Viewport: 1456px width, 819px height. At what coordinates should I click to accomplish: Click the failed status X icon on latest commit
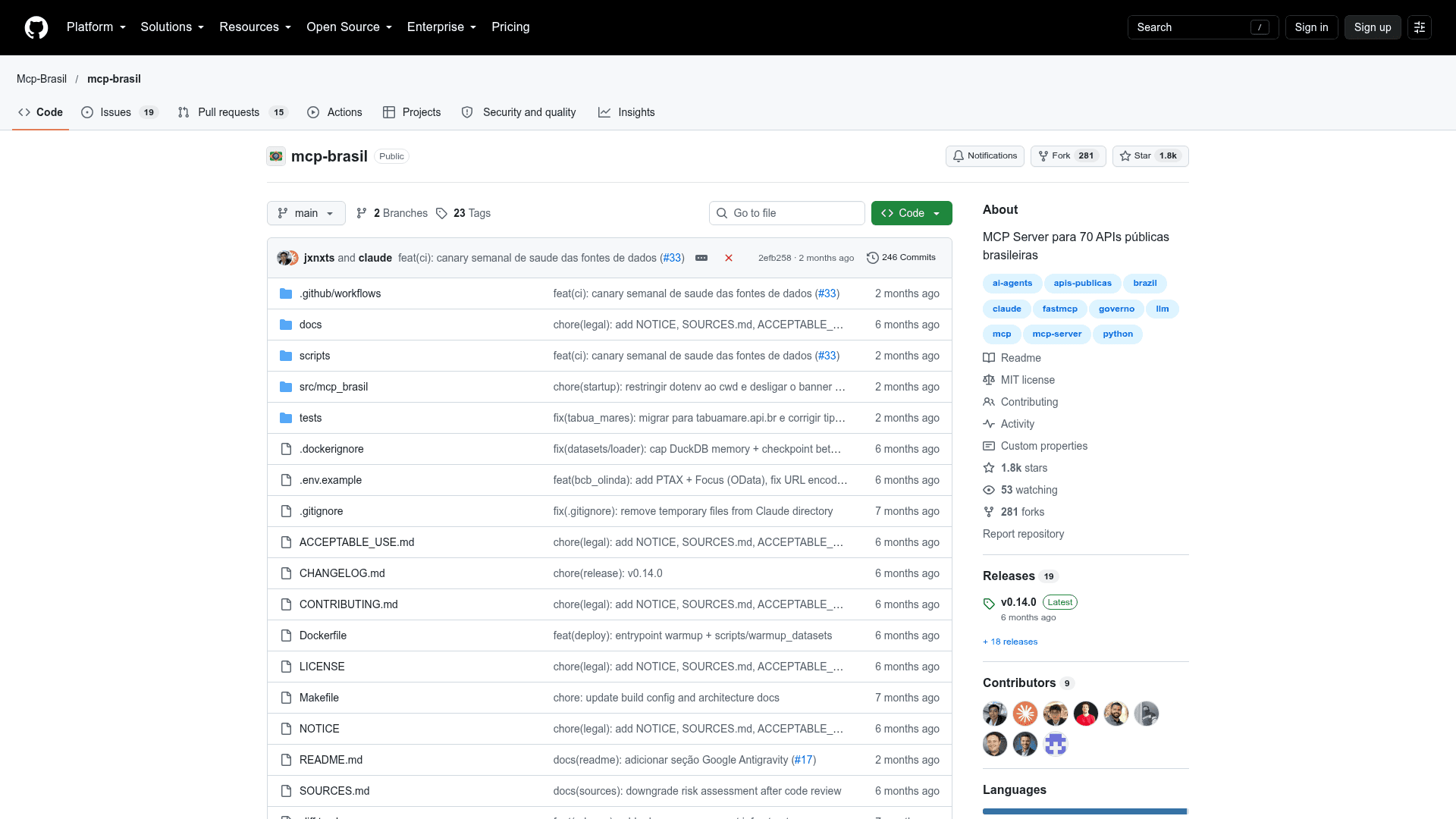pos(729,258)
